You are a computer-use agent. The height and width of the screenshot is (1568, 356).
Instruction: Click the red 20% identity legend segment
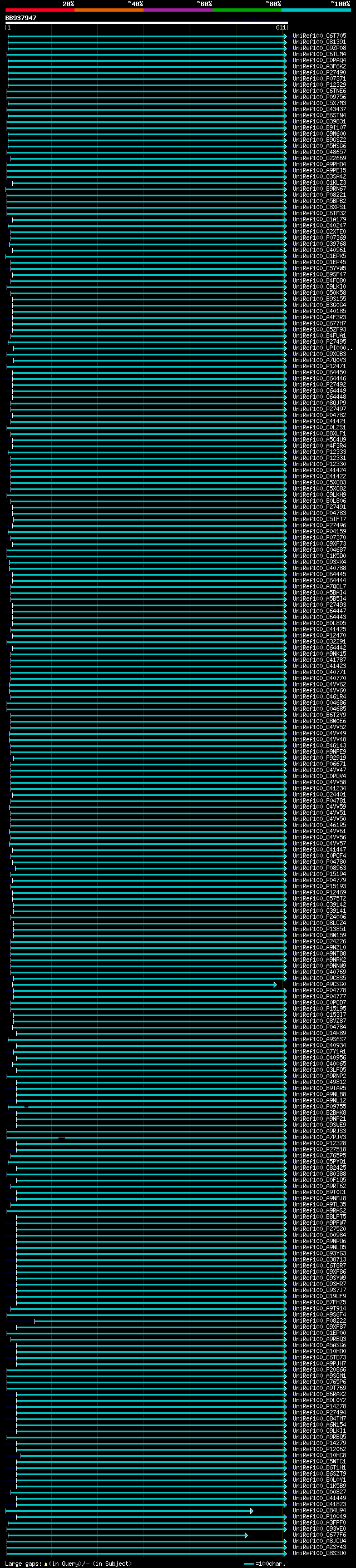[39, 10]
